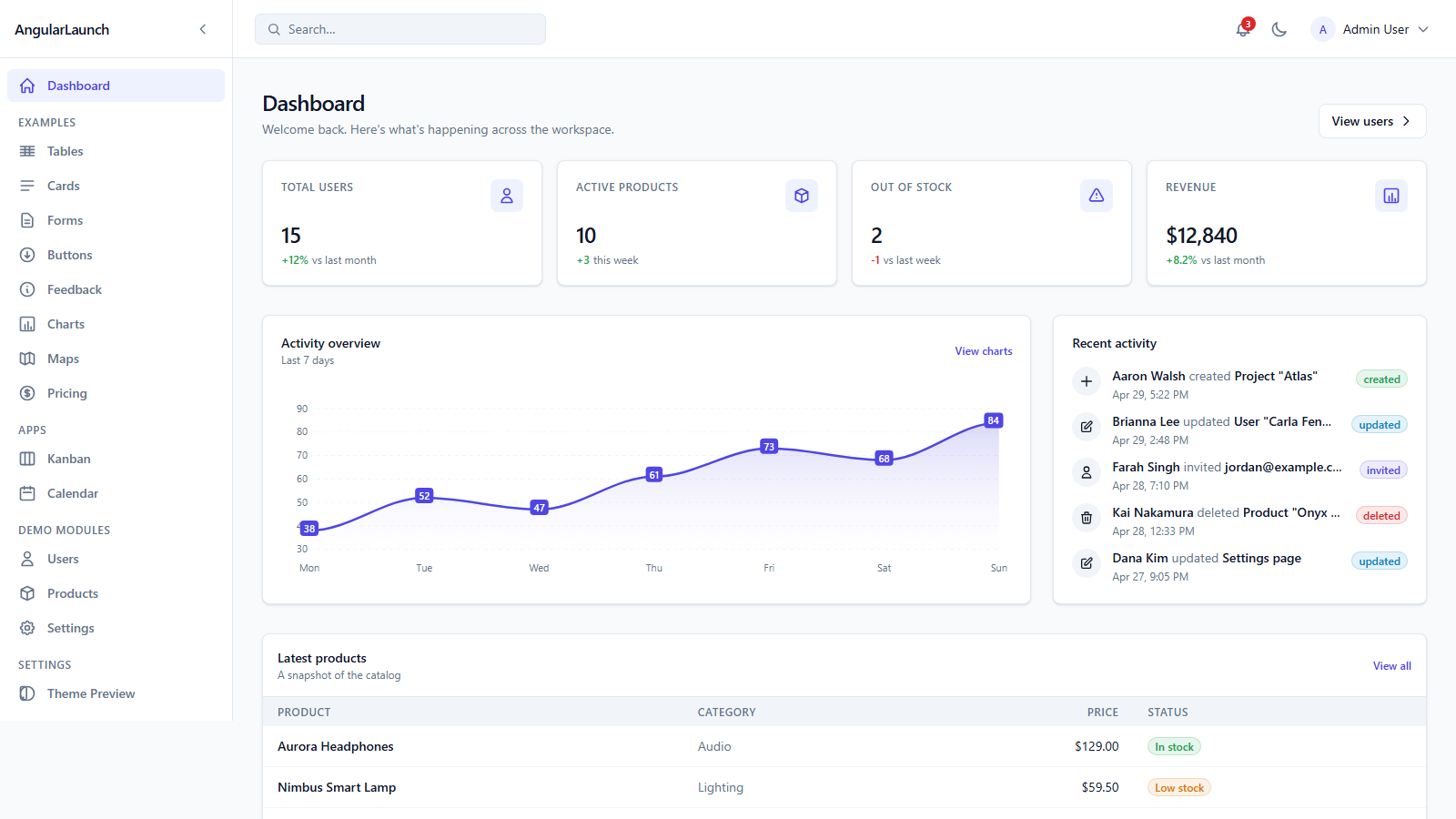The height and width of the screenshot is (819, 1456).
Task: Click the Low stock status badge
Action: coord(1179,788)
